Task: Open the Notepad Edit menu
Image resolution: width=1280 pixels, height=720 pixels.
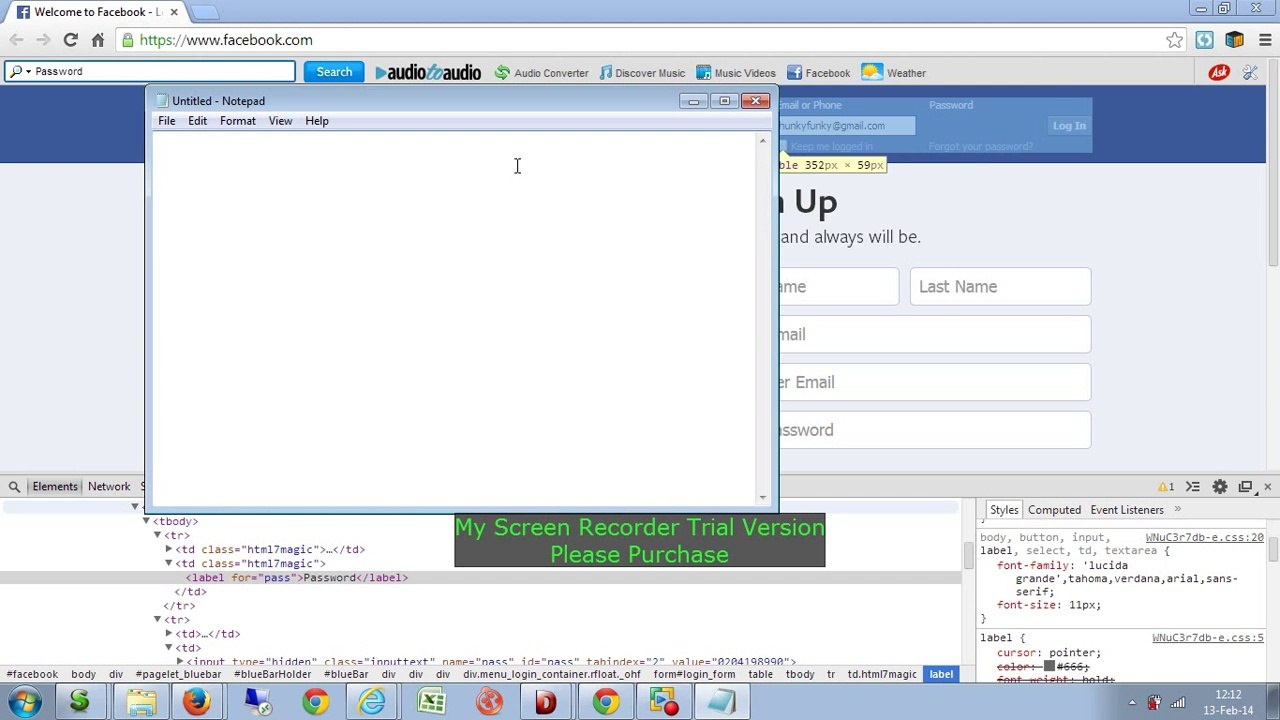Action: (198, 121)
